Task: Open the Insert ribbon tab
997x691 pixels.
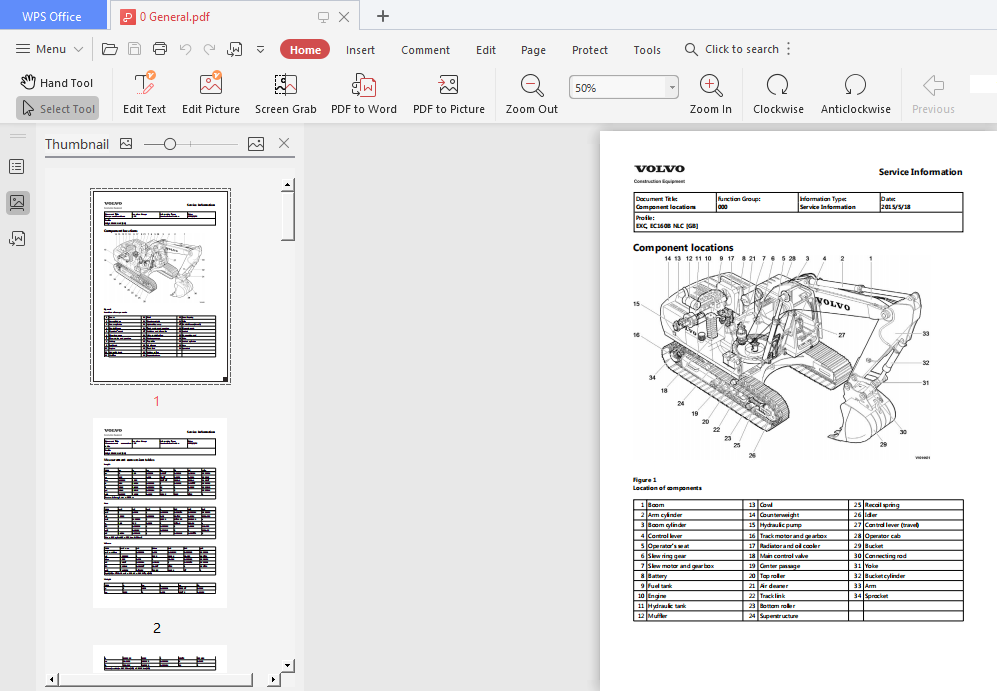Action: [x=361, y=50]
